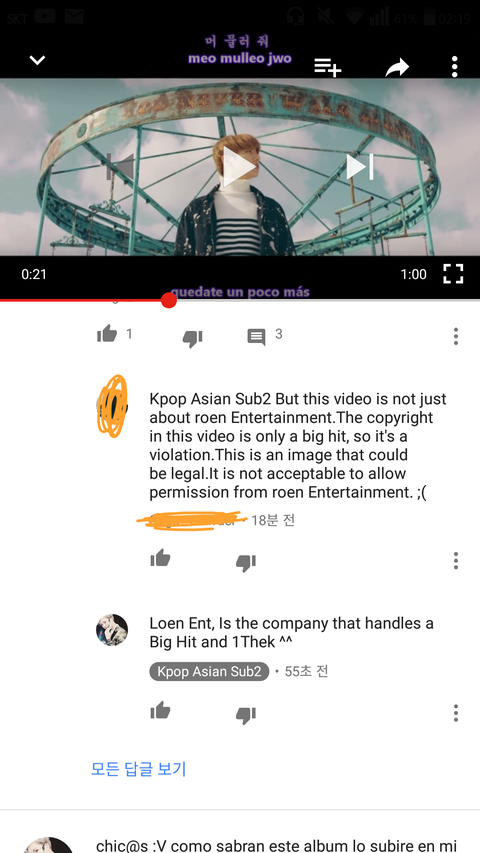Like the Loen Ent reply
480x853 pixels.
pos(160,710)
